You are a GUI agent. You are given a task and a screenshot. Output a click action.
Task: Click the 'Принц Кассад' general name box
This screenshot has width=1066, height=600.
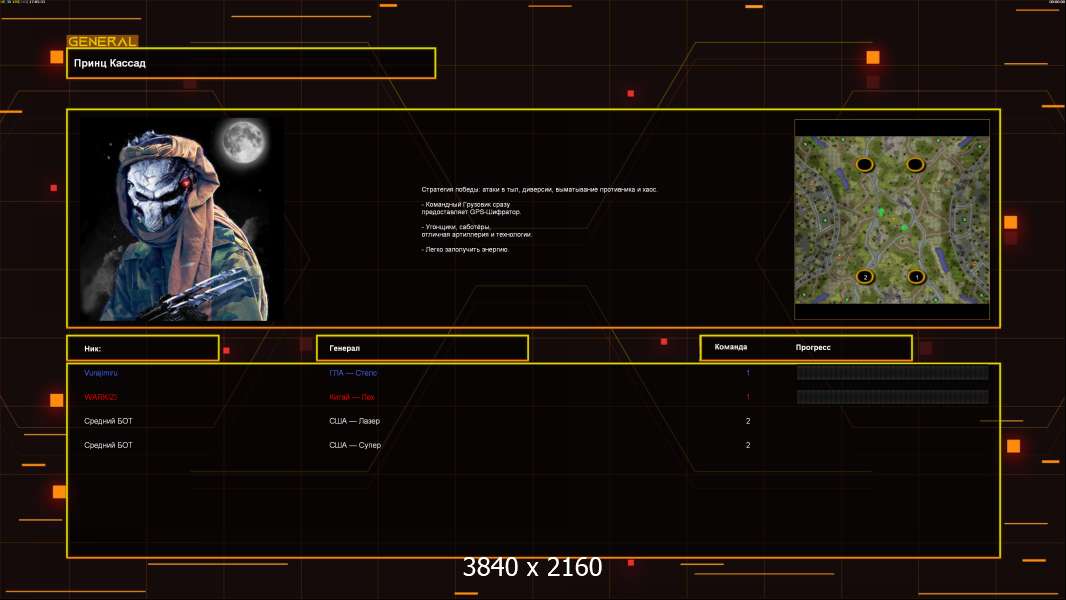(251, 63)
